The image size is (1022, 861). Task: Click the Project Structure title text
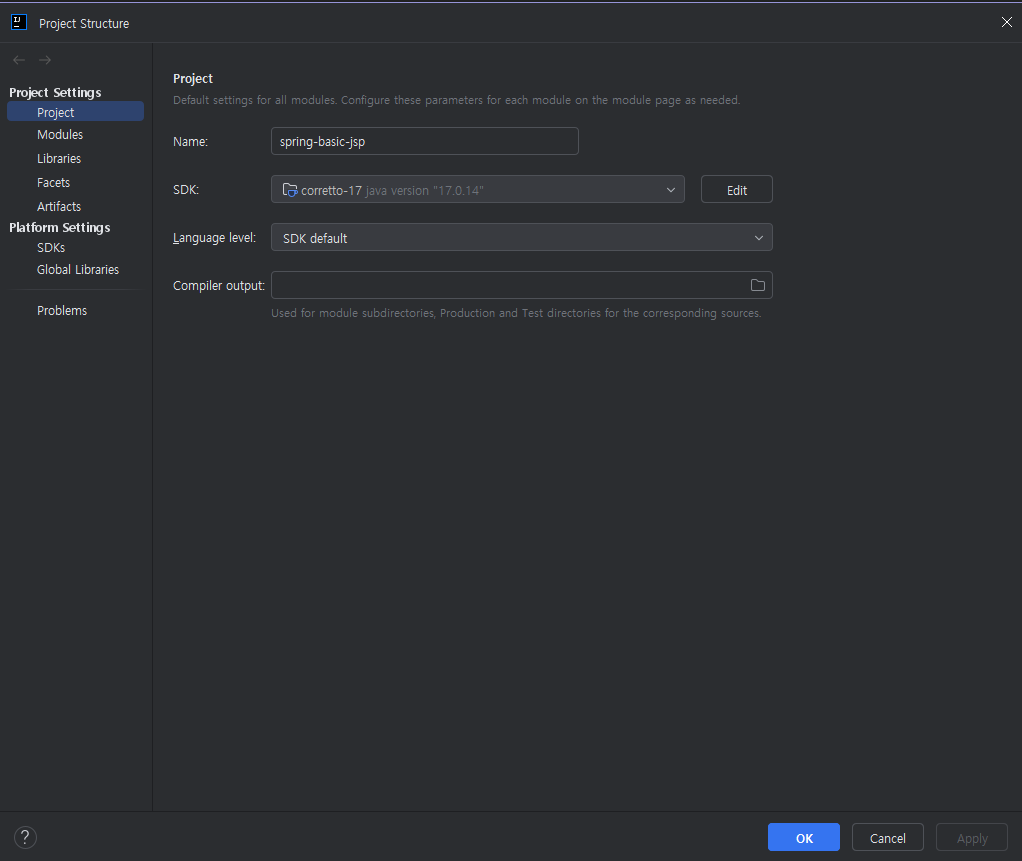tap(84, 23)
